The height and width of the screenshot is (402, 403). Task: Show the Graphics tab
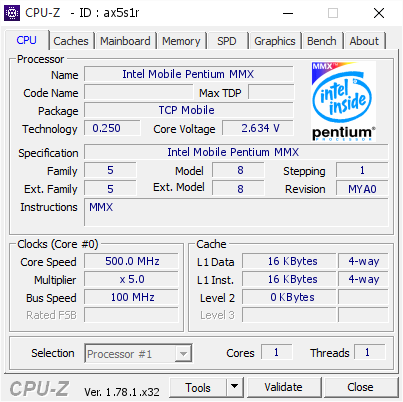click(x=275, y=41)
